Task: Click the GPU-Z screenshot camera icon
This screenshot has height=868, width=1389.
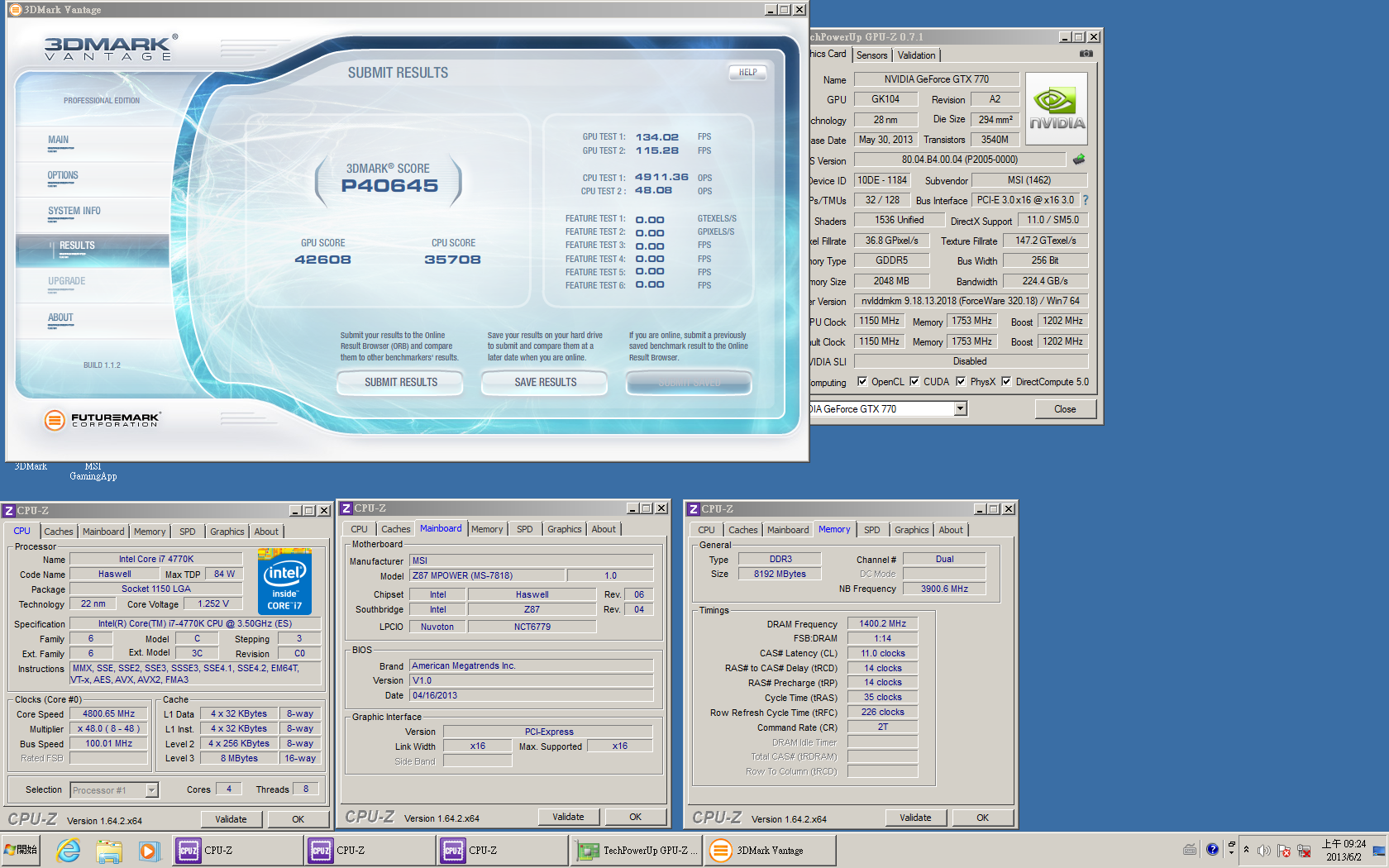Action: pyautogui.click(x=1086, y=54)
